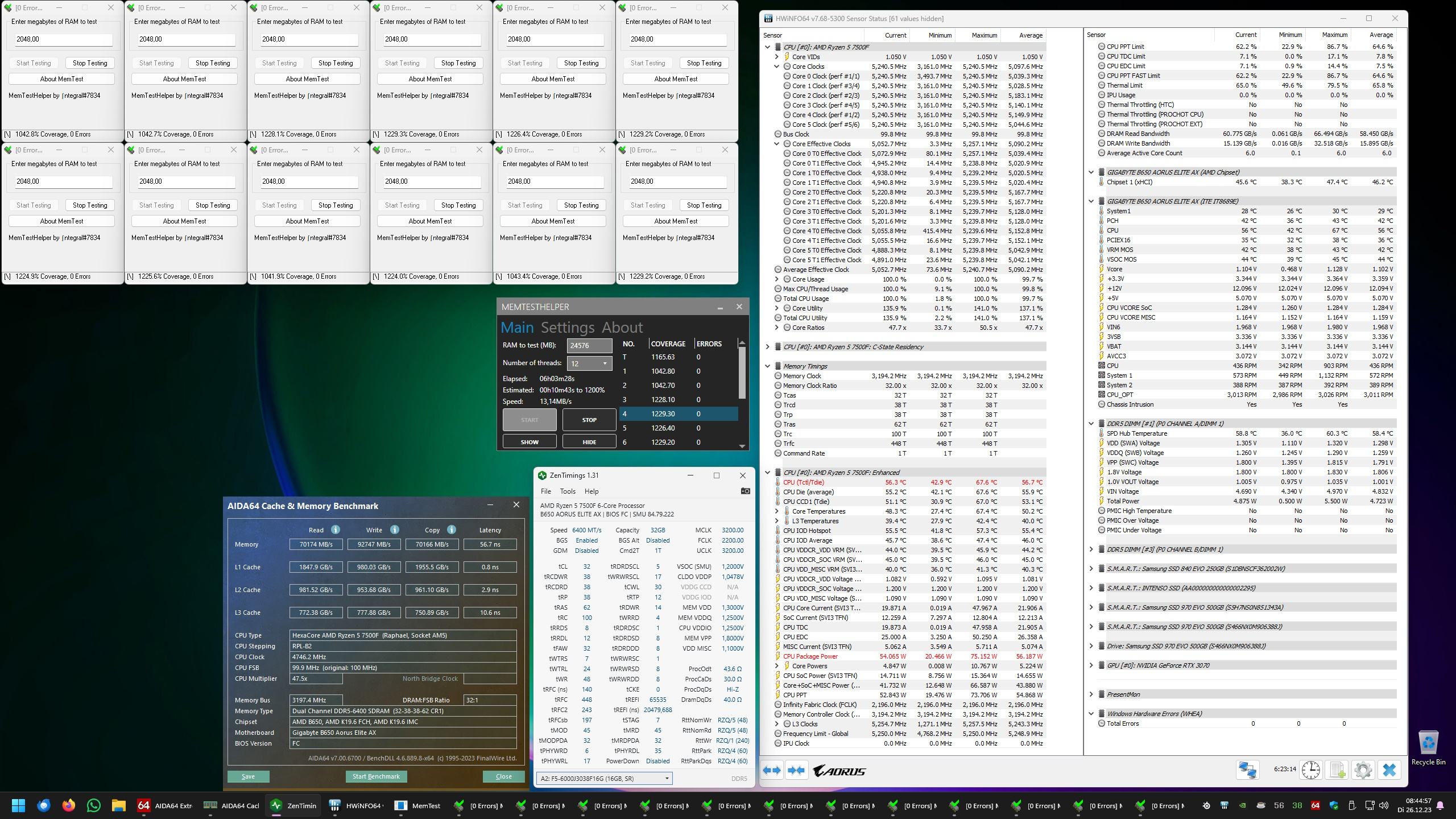Click Start Benchmark in AIDA64
The height and width of the screenshot is (819, 1456).
pyautogui.click(x=375, y=776)
